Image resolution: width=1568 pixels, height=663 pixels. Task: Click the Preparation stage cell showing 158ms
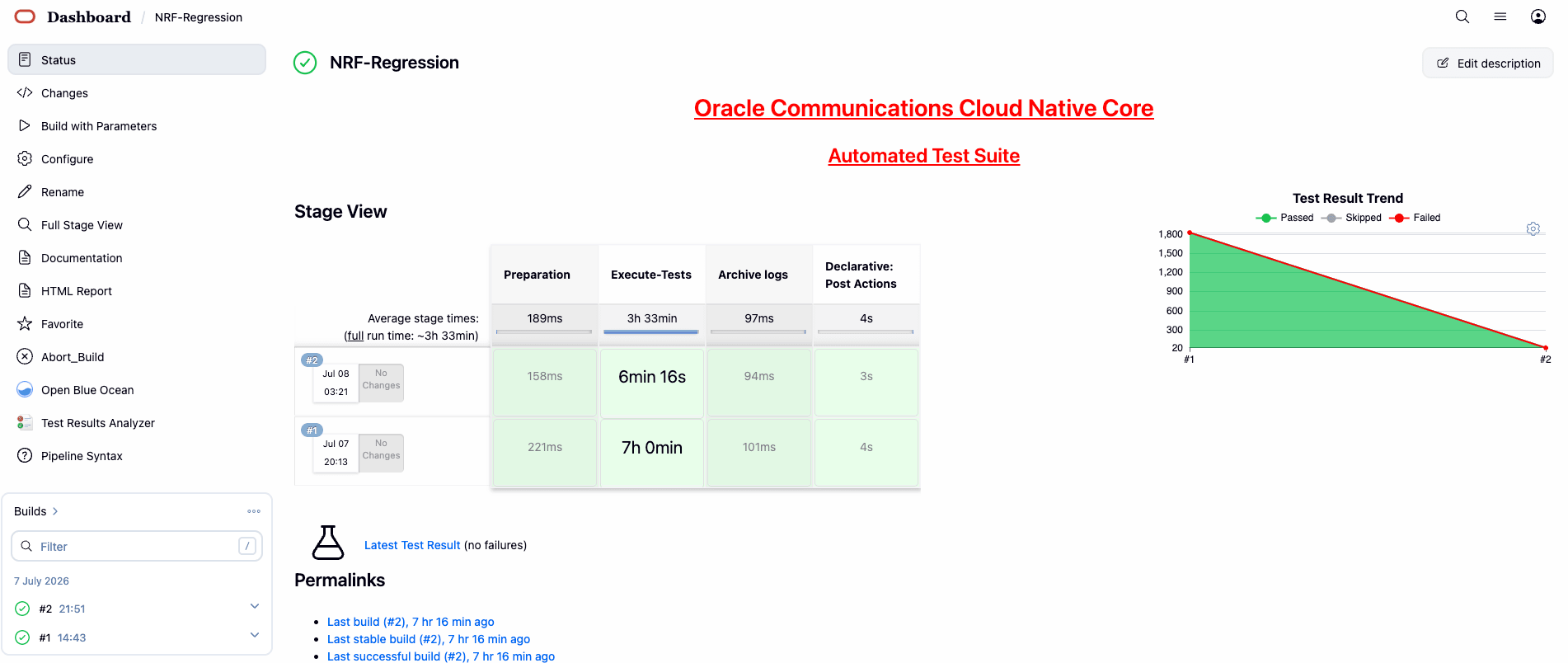tap(545, 382)
